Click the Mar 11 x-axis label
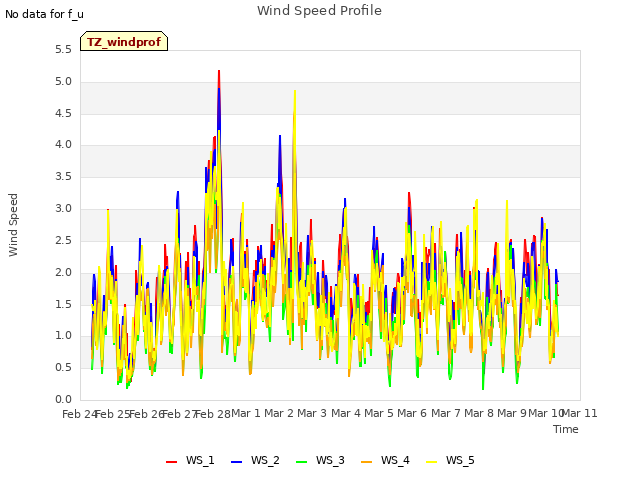Screen dimensions: 640x480 click(x=580, y=413)
